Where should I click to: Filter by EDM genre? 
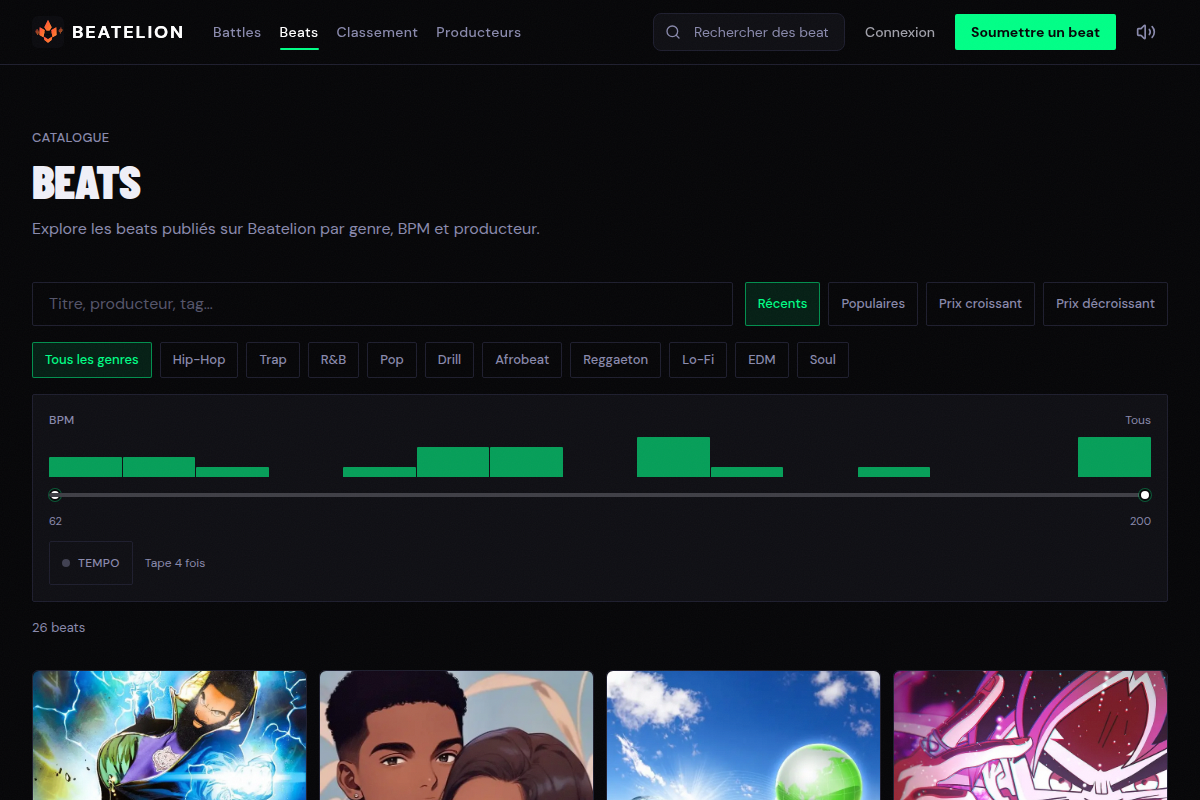[x=762, y=360]
